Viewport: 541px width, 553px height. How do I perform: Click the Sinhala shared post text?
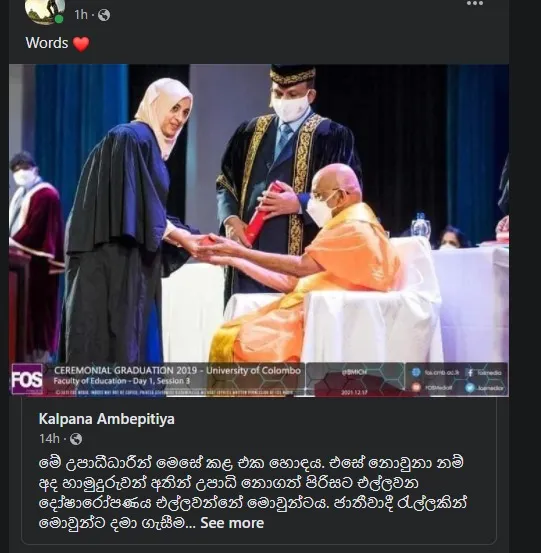tap(253, 493)
